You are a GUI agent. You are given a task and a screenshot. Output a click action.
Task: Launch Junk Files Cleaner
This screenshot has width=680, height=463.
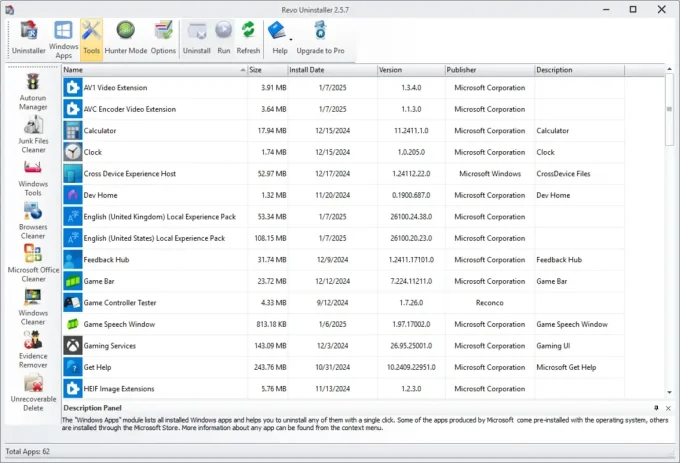[33, 134]
